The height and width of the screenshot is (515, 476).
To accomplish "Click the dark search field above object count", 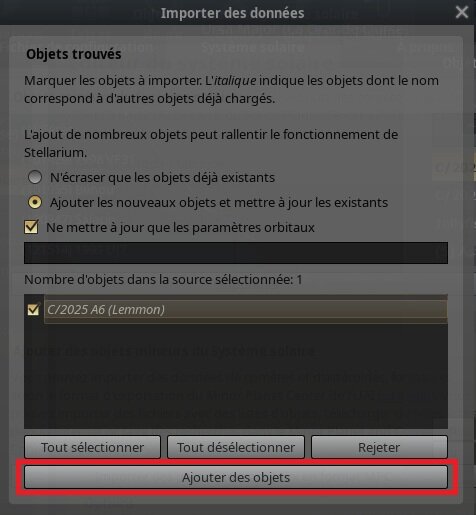I will pos(236,253).
